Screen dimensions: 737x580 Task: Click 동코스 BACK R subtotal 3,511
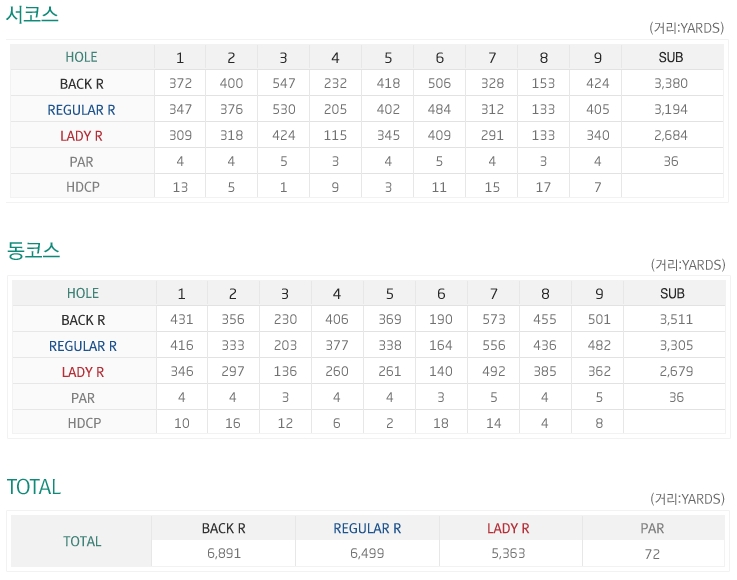pos(676,319)
